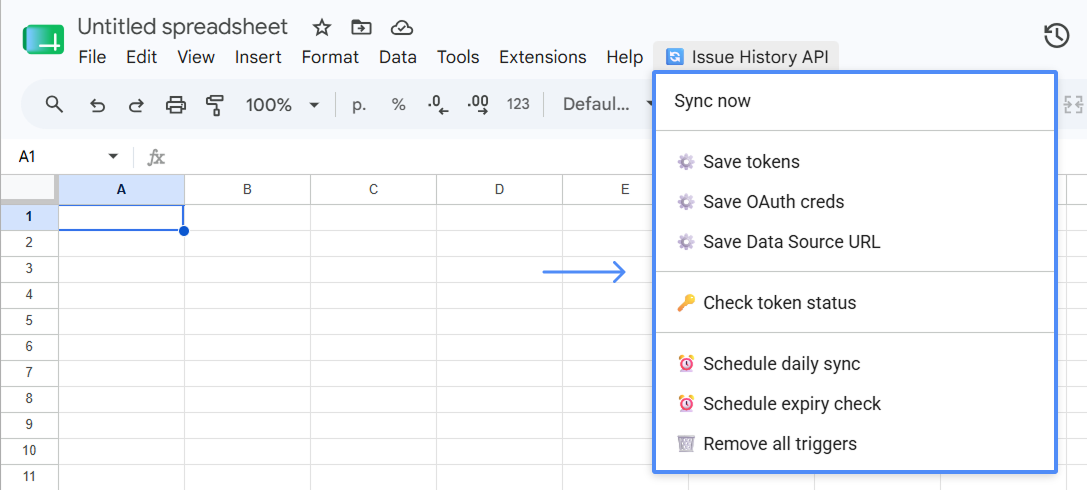
Task: Open the View menu
Action: point(196,57)
